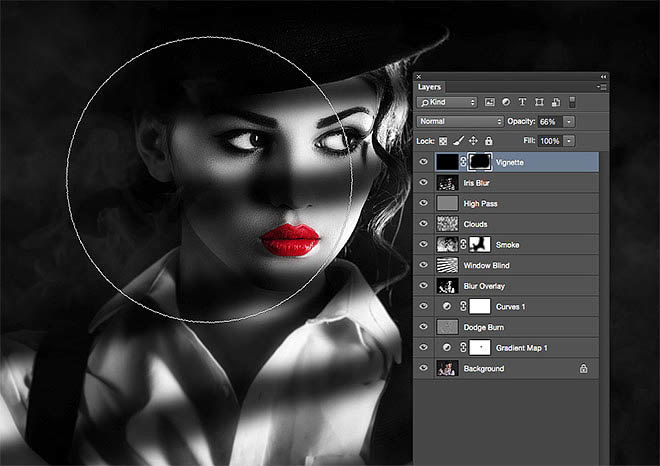Click the lock position icon
660x466 pixels.
click(x=473, y=141)
